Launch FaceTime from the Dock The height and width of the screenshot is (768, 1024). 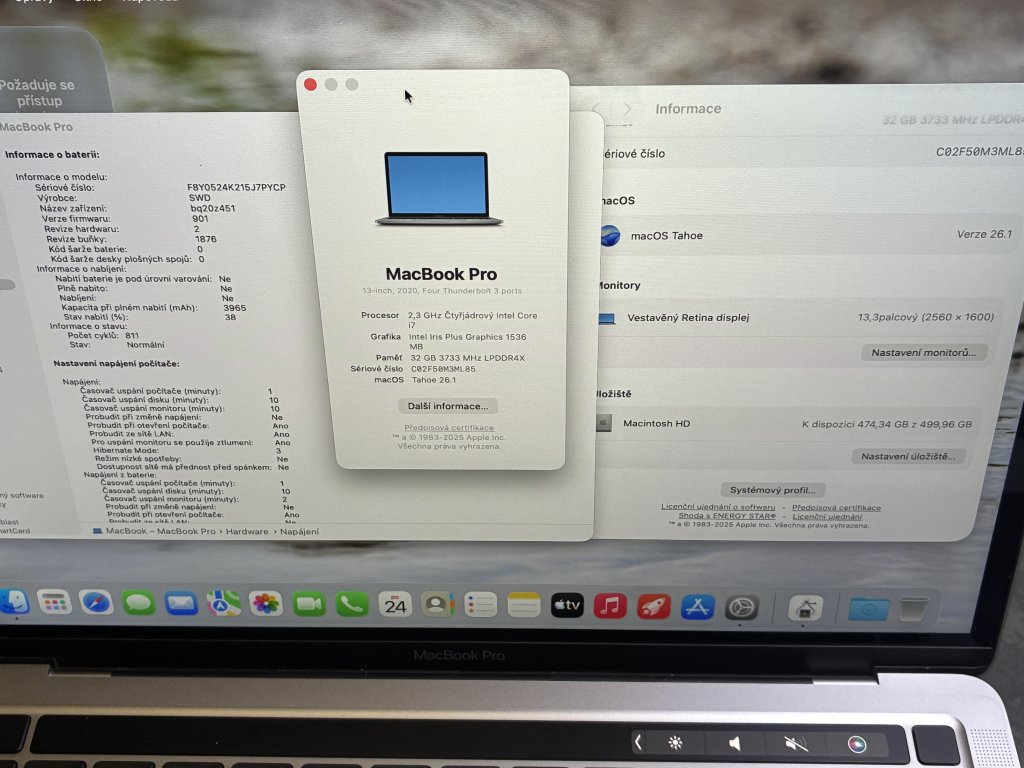pos(309,605)
